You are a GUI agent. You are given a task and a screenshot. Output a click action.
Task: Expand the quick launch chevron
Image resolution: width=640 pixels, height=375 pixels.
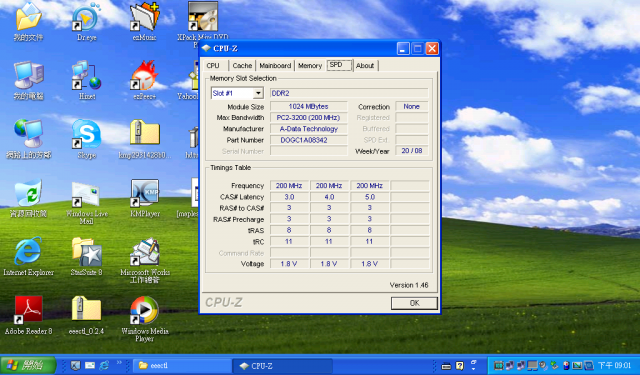pyautogui.click(x=119, y=362)
